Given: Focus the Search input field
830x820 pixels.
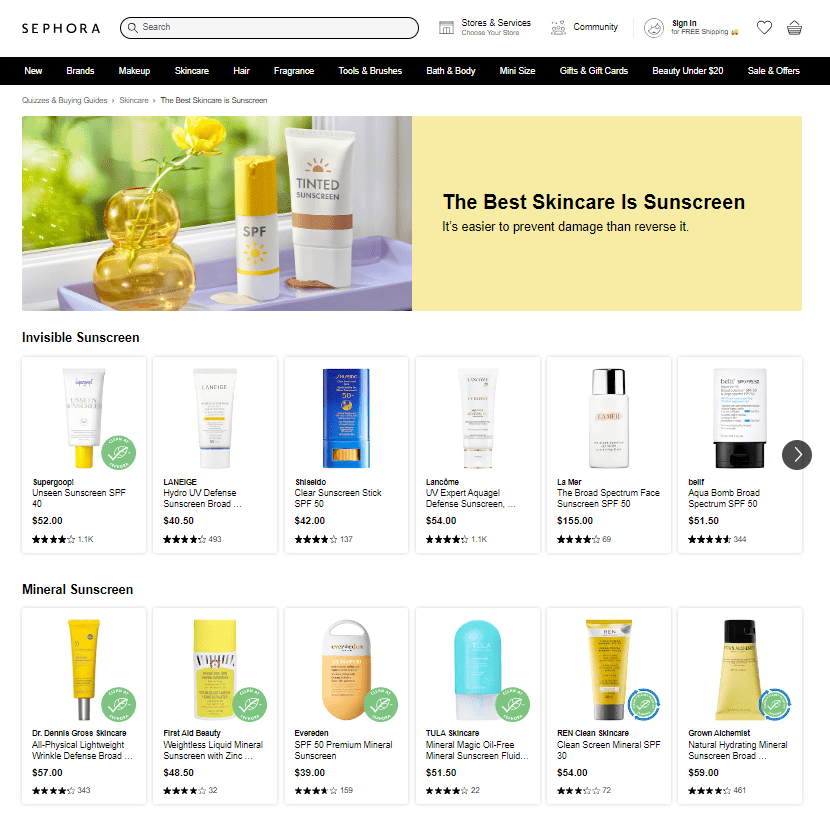Looking at the screenshot, I should coord(269,28).
